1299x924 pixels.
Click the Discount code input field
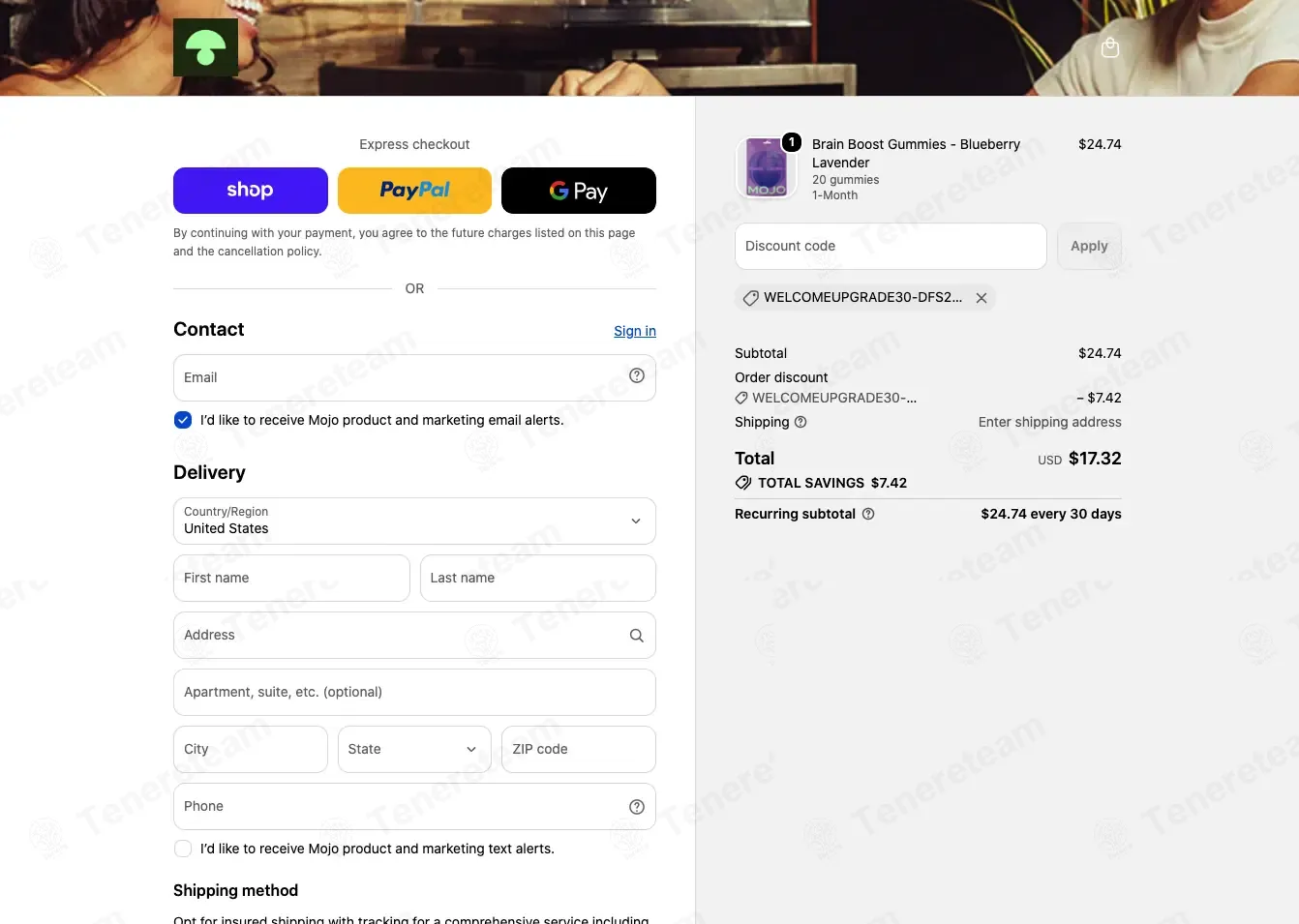click(x=891, y=246)
